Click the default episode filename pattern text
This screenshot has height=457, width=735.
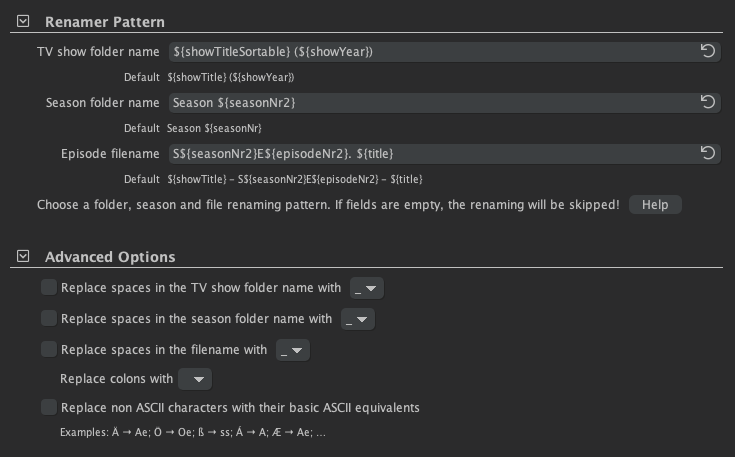pos(295,179)
